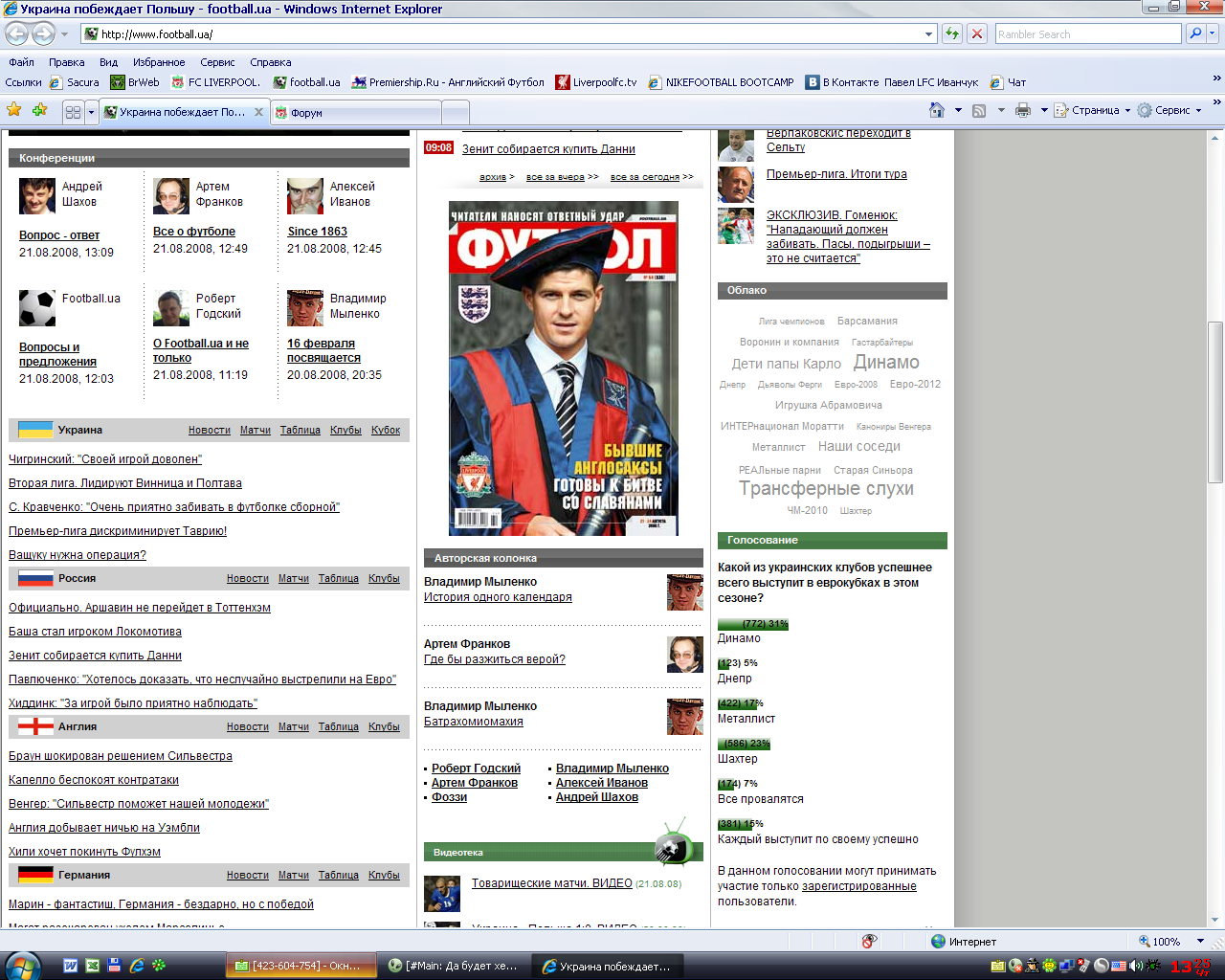The width and height of the screenshot is (1225, 980).
Task: Stop loading with the red X icon
Action: pyautogui.click(x=977, y=33)
